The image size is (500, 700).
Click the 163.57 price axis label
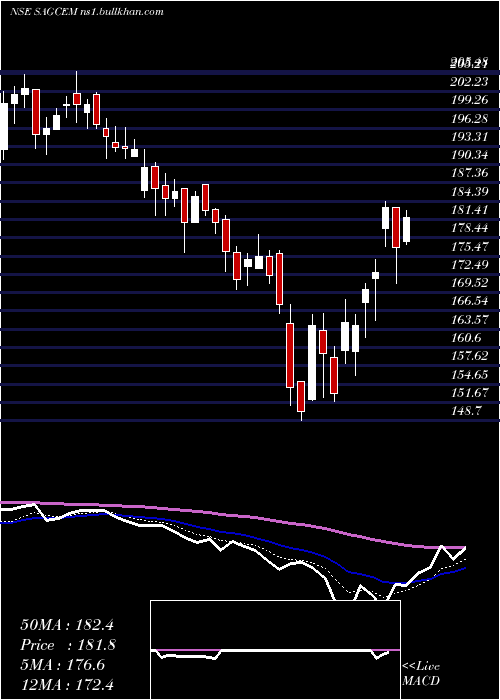[x=469, y=320]
